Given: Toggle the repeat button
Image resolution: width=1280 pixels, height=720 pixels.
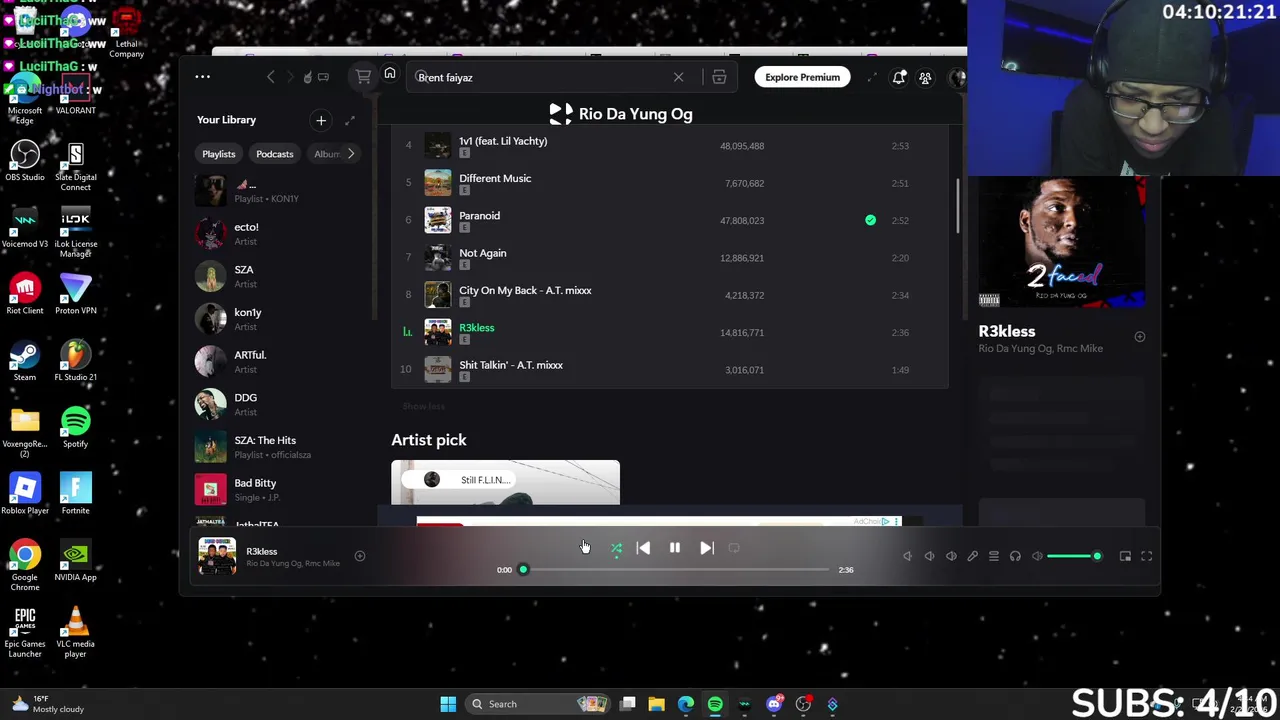Looking at the screenshot, I should coord(734,548).
